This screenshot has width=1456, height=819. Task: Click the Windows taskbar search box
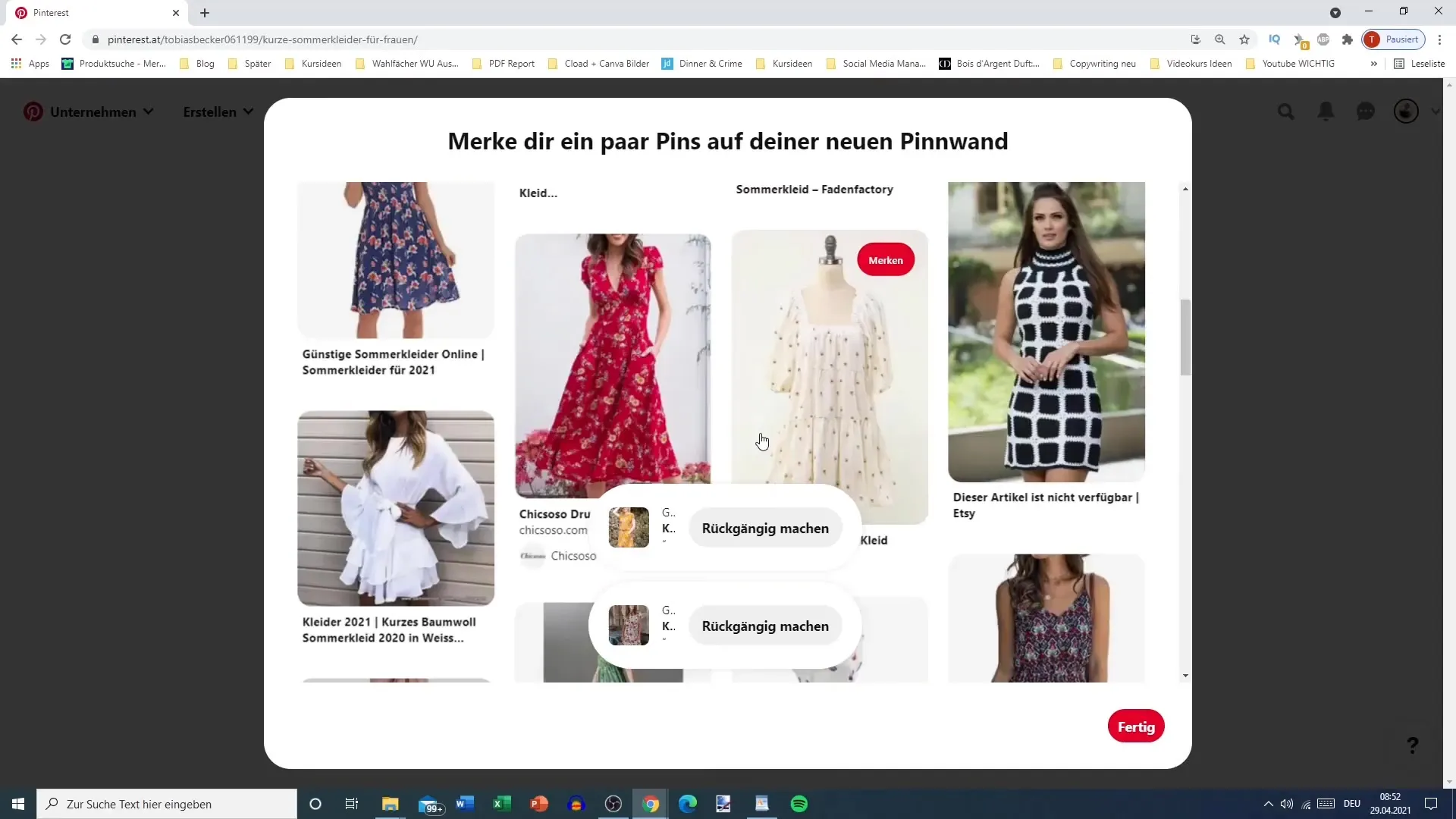click(x=167, y=804)
